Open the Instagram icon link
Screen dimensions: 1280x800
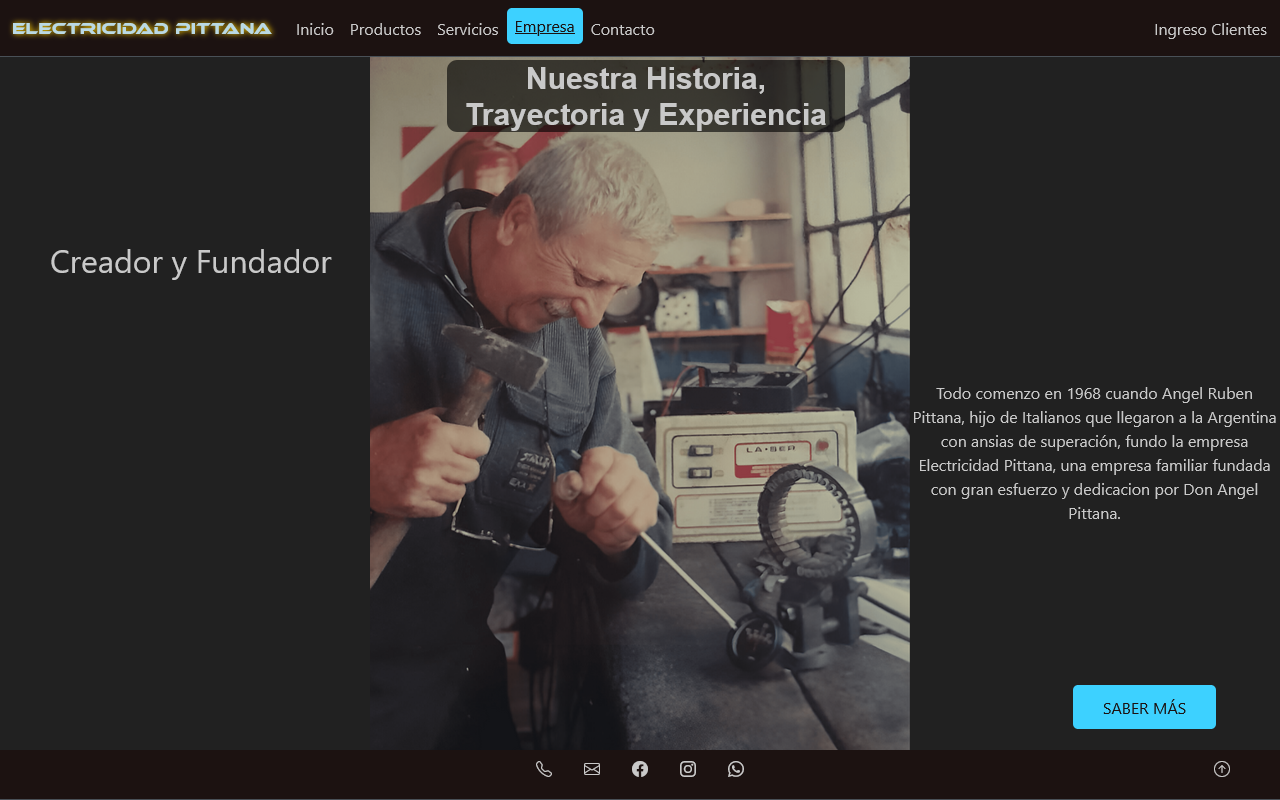click(688, 769)
